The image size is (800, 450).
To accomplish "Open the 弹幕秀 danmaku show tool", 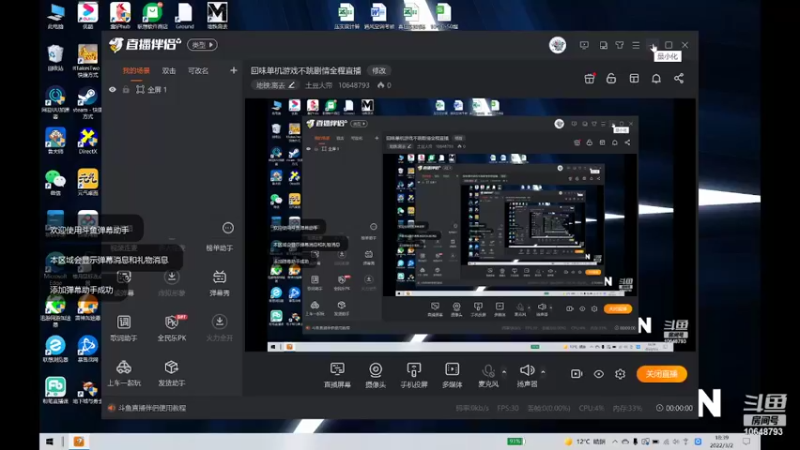I will point(219,283).
